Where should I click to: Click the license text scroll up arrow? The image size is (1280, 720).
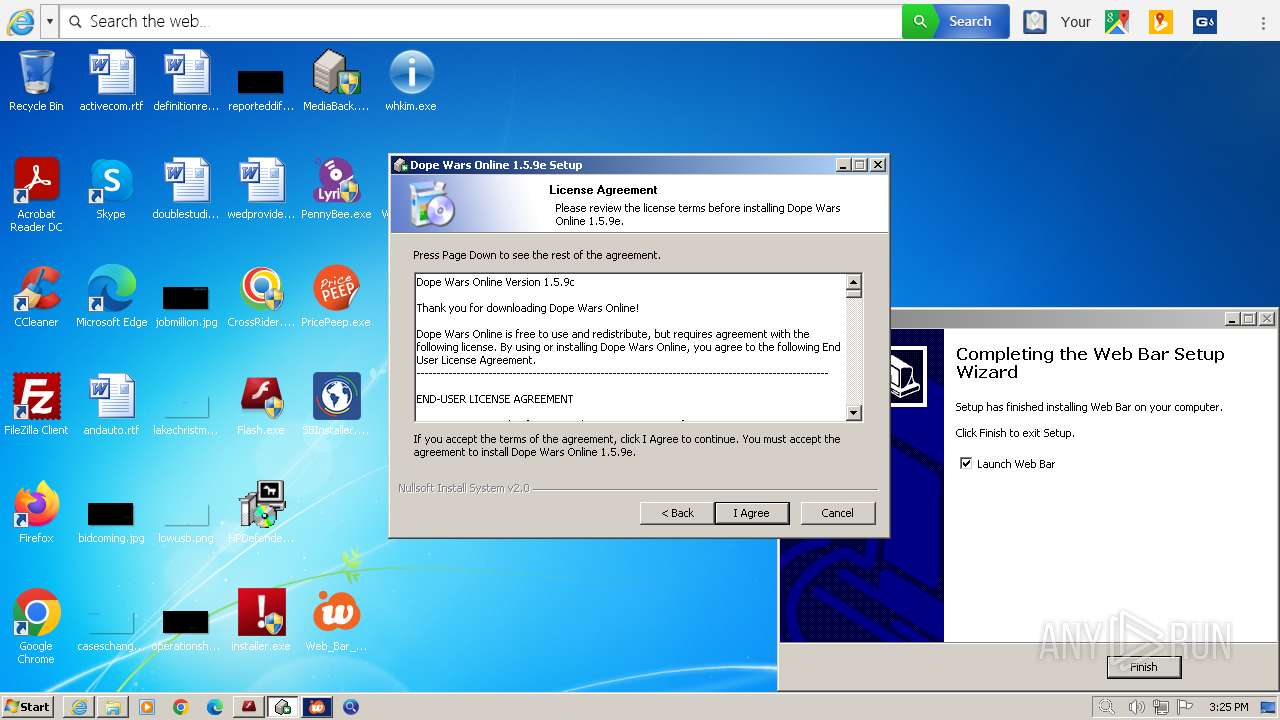[x=853, y=283]
